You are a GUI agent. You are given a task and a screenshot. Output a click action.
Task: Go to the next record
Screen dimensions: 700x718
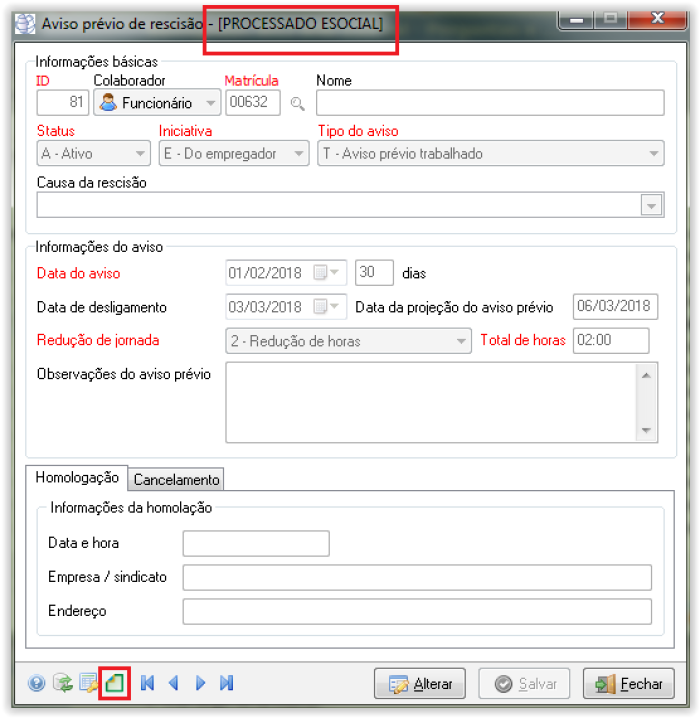pos(200,684)
